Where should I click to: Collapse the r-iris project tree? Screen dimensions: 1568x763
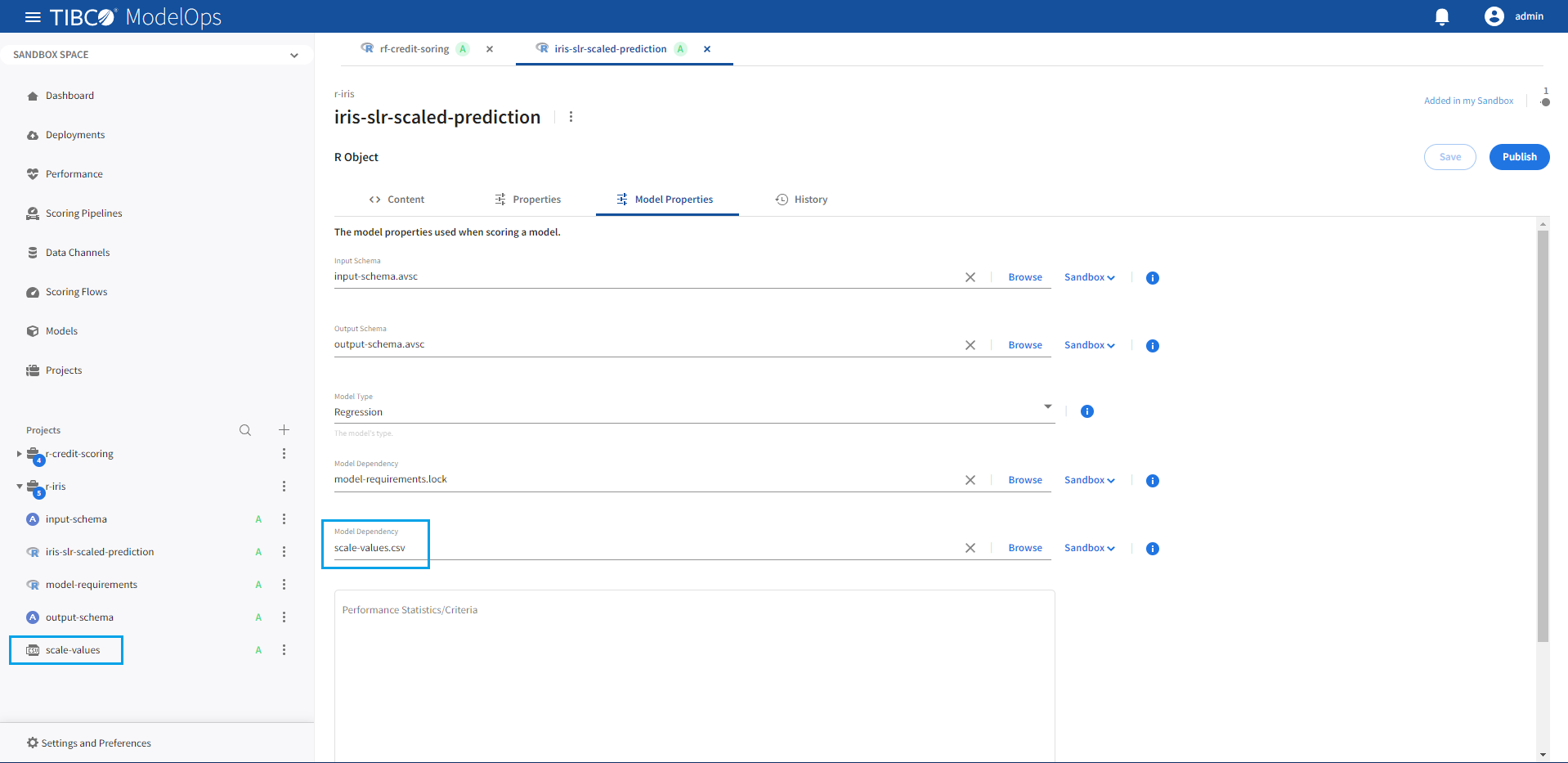[x=20, y=487]
